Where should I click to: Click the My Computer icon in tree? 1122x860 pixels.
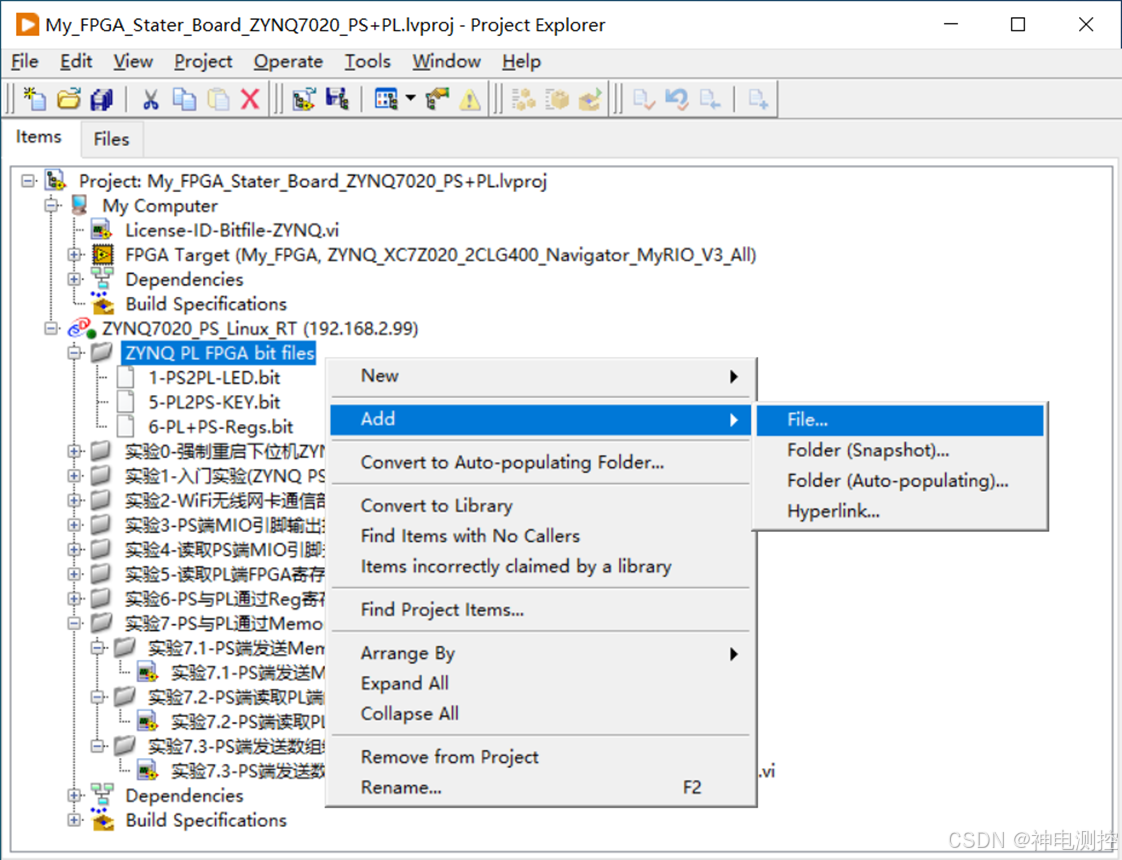click(x=79, y=205)
